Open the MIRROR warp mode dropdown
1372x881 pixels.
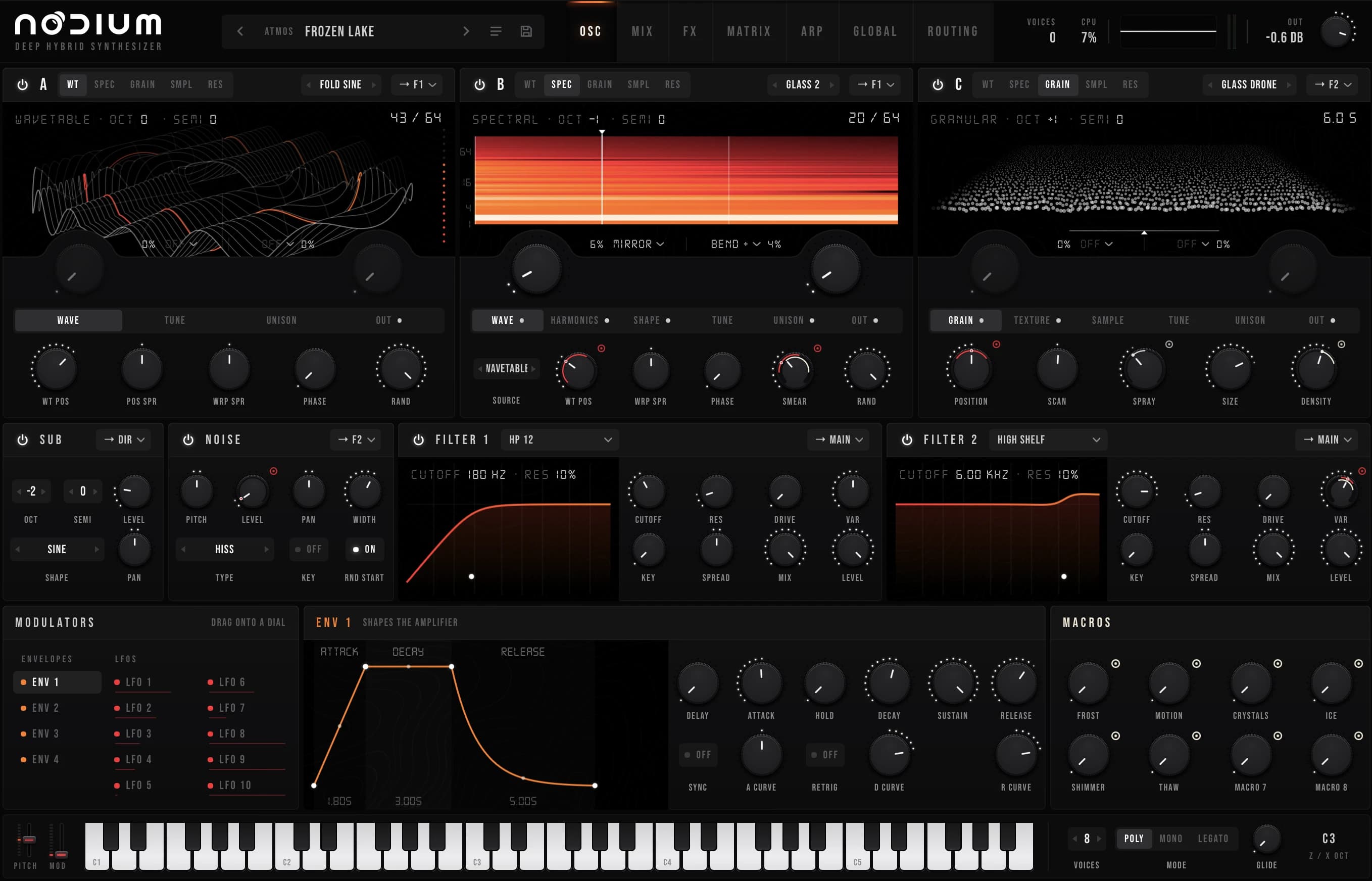tap(638, 244)
